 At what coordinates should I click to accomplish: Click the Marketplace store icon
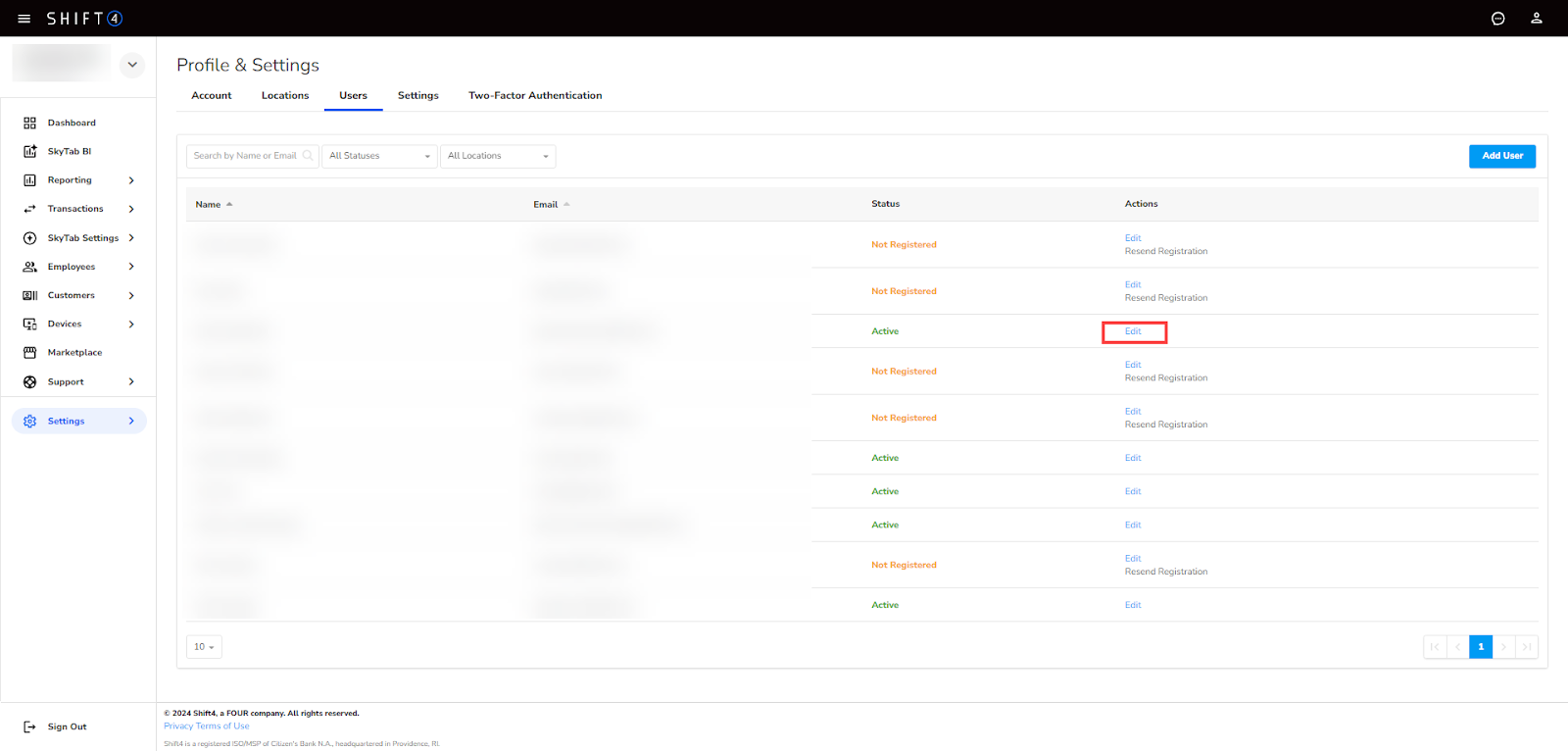[29, 353]
